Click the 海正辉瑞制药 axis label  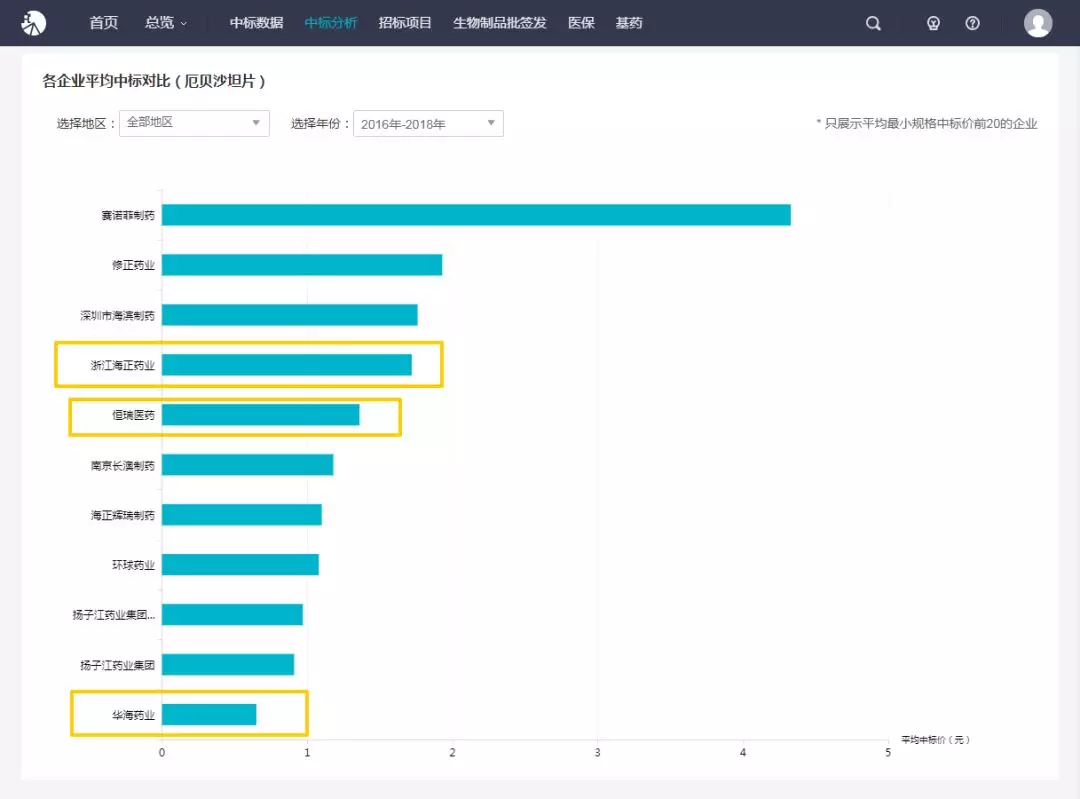tap(123, 515)
